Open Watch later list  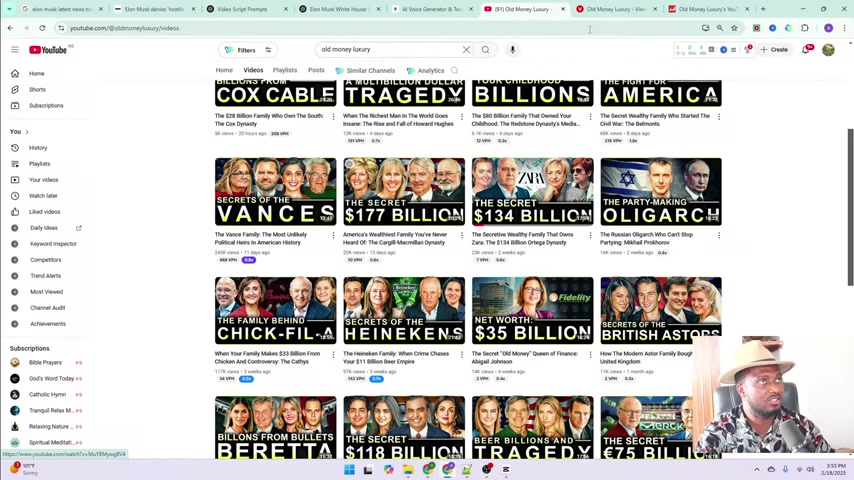[43, 196]
